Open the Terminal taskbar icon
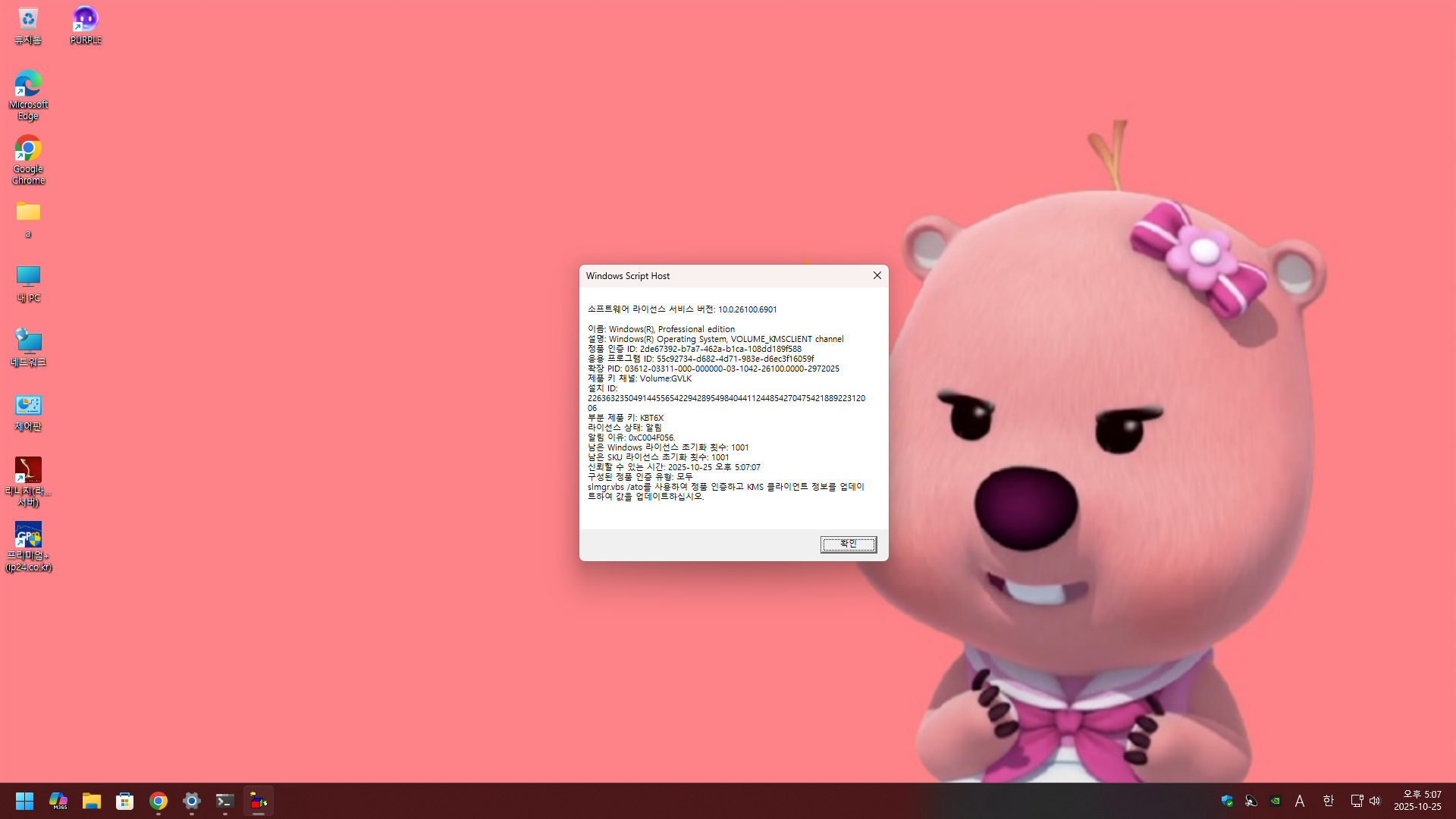 [x=225, y=801]
